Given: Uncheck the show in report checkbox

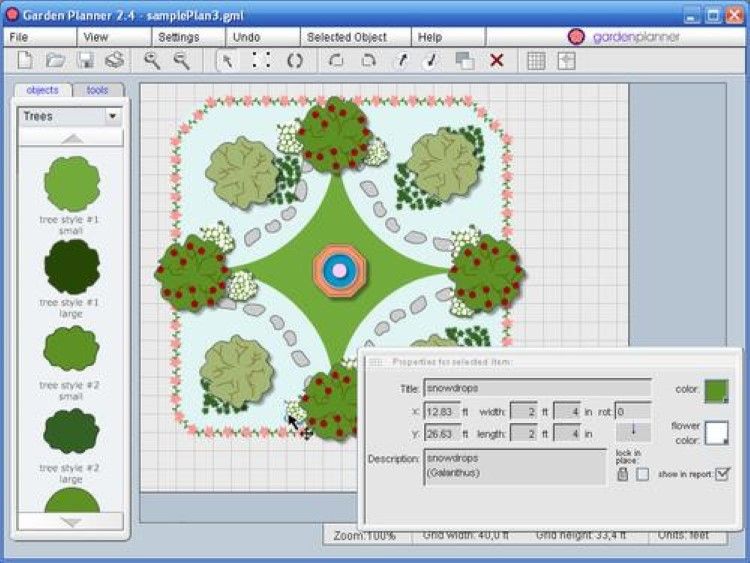Looking at the screenshot, I should [x=722, y=474].
